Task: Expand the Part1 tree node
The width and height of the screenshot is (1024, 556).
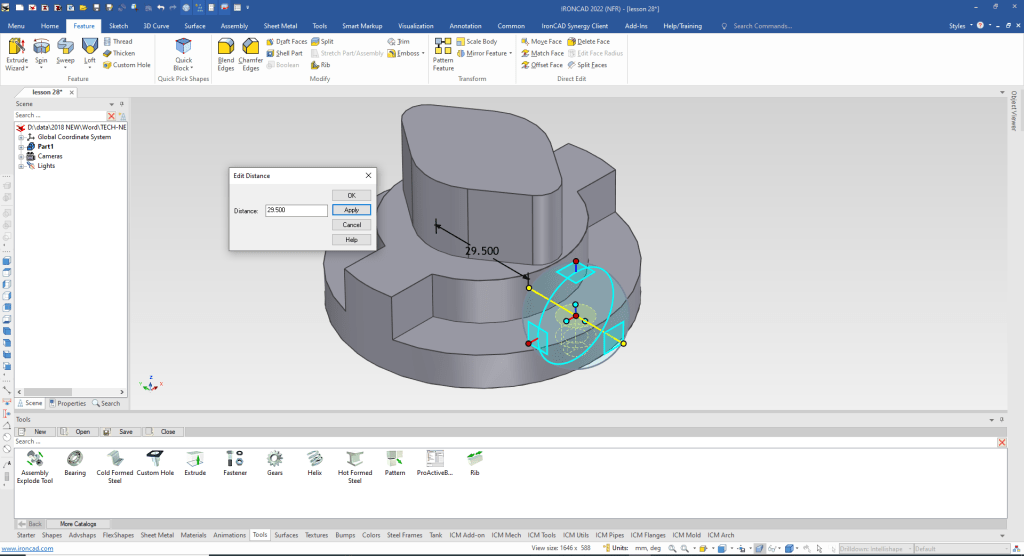Action: point(20,147)
